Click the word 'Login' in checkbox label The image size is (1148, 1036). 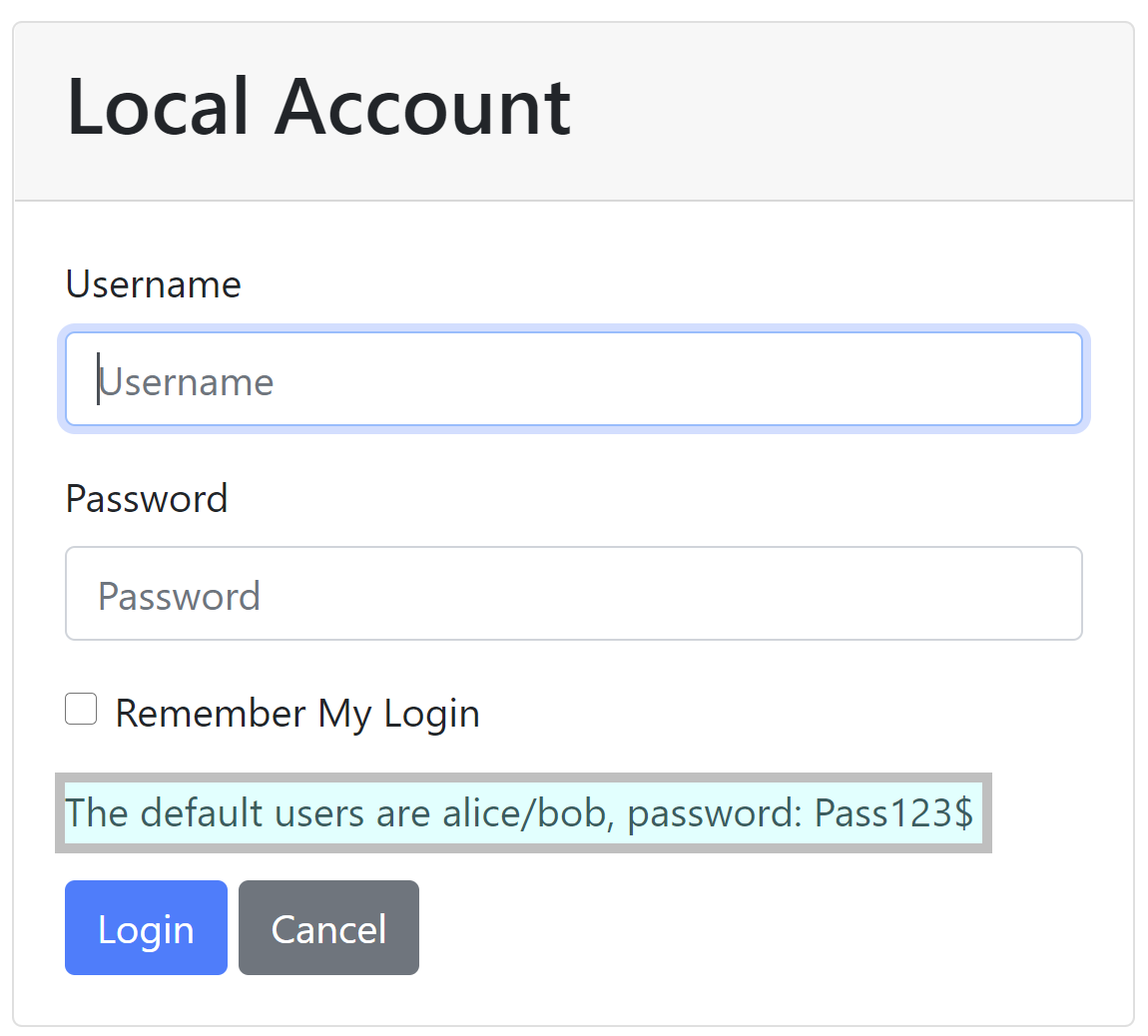[431, 715]
